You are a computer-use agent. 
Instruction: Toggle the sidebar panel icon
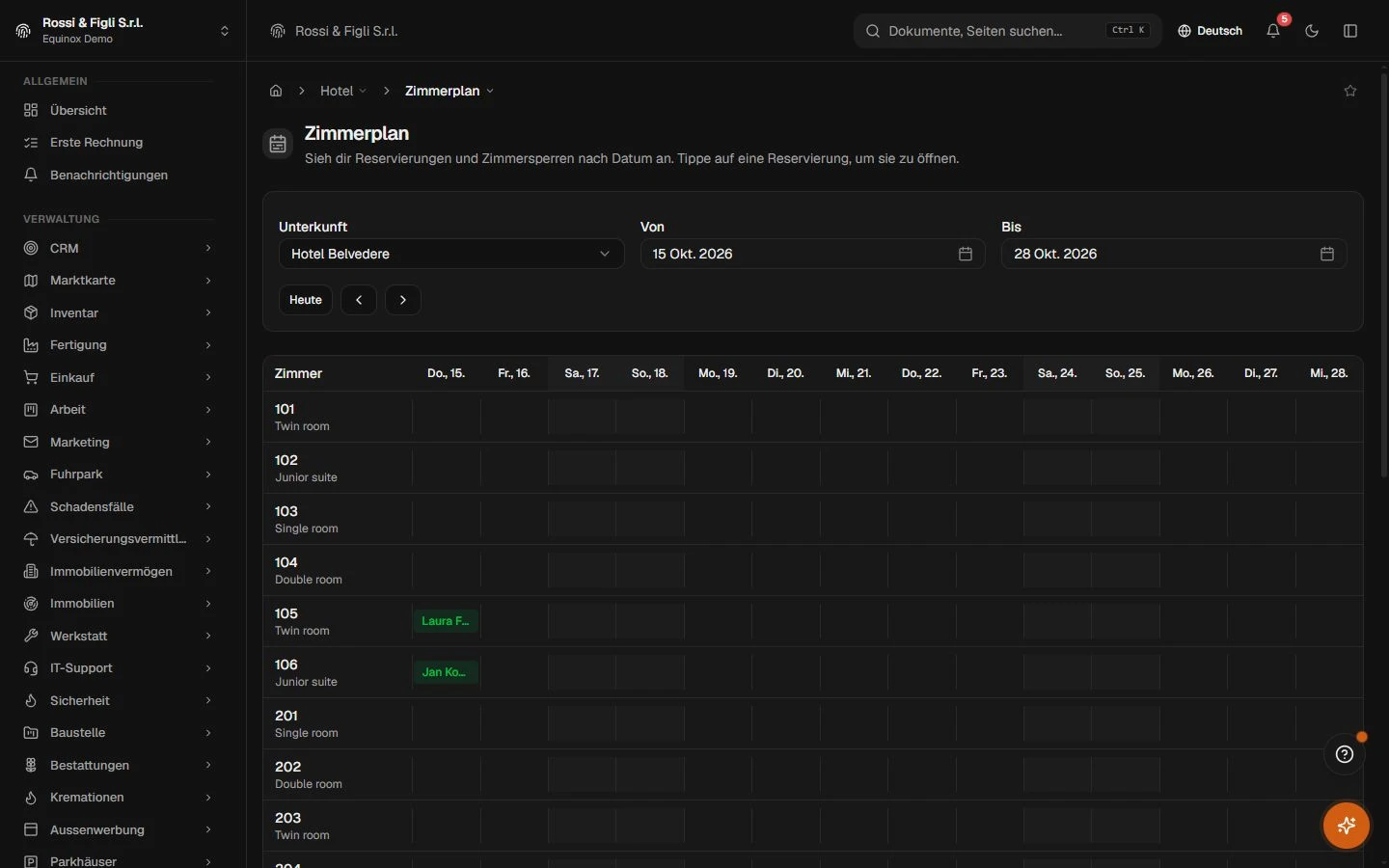tap(1350, 31)
